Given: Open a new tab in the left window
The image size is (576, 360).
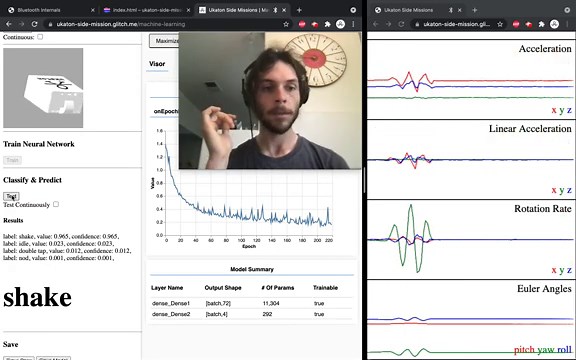Looking at the screenshot, I should point(299,10).
